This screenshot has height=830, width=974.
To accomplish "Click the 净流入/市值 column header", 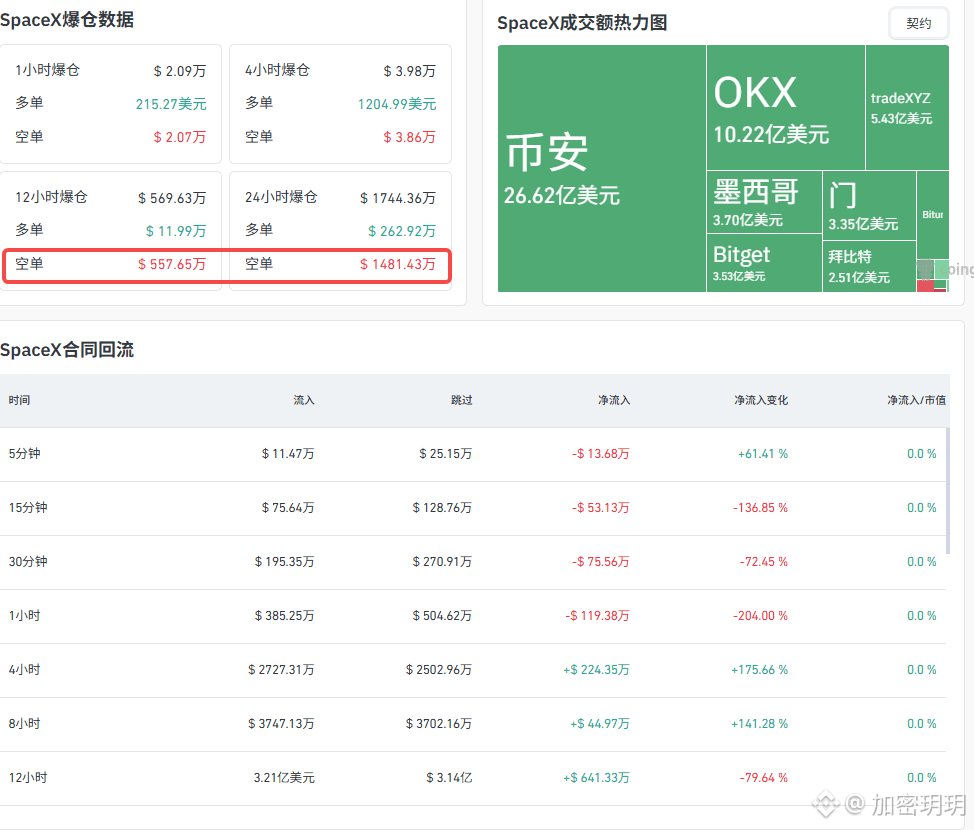I will [916, 400].
